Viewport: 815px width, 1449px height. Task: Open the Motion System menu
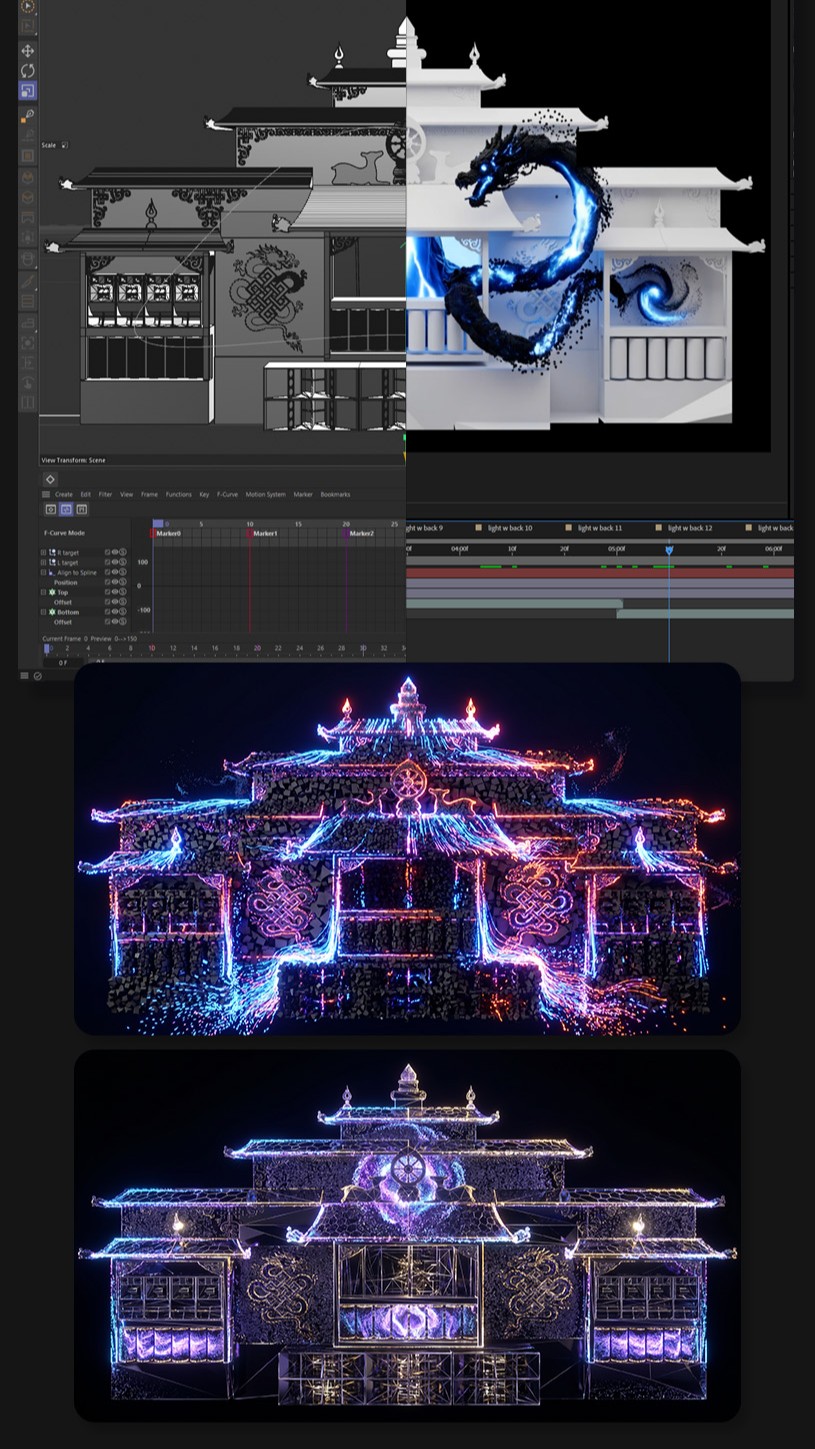coord(265,494)
